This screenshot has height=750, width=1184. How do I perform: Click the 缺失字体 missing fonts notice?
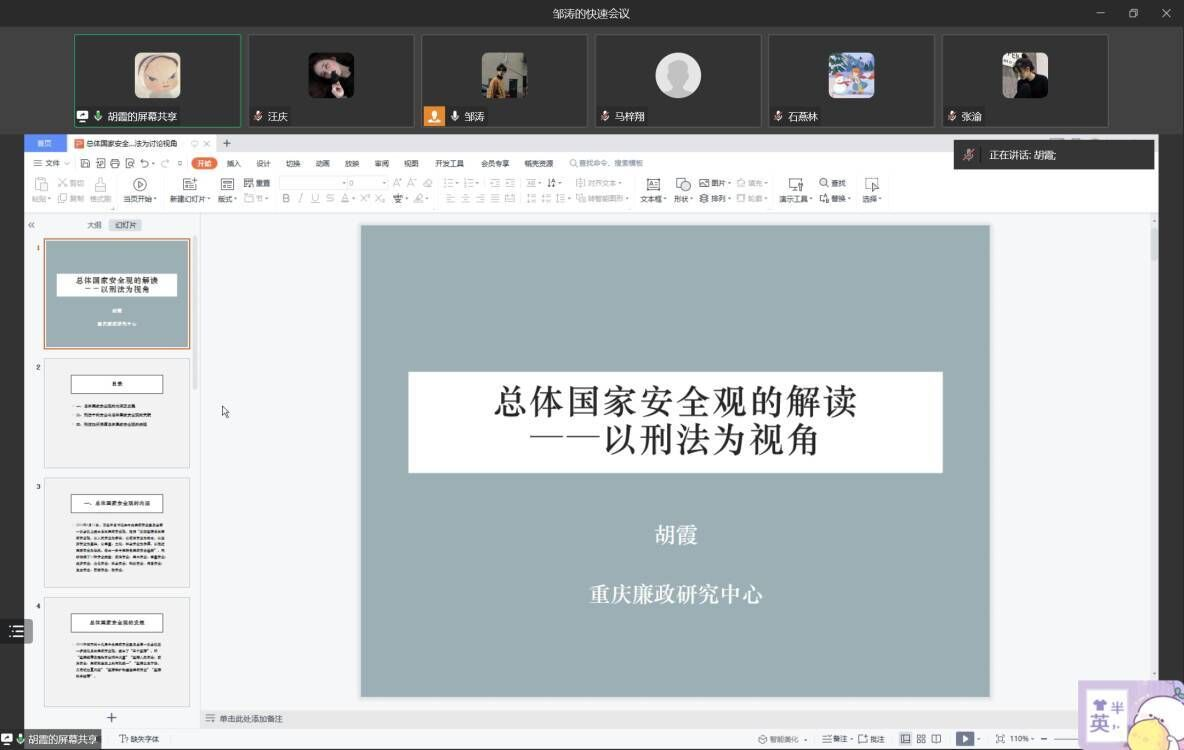click(x=138, y=739)
